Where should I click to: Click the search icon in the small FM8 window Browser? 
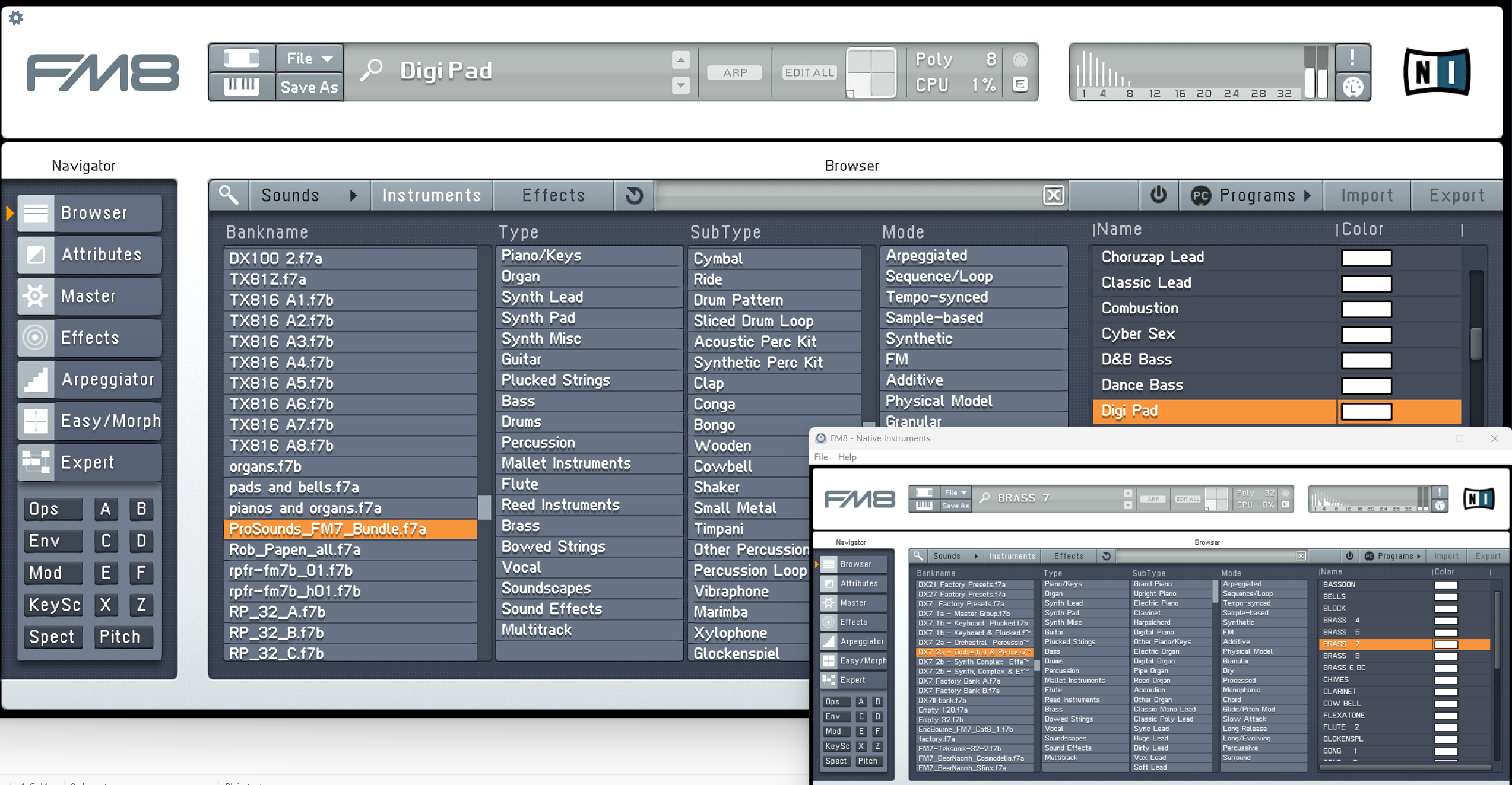tap(918, 556)
